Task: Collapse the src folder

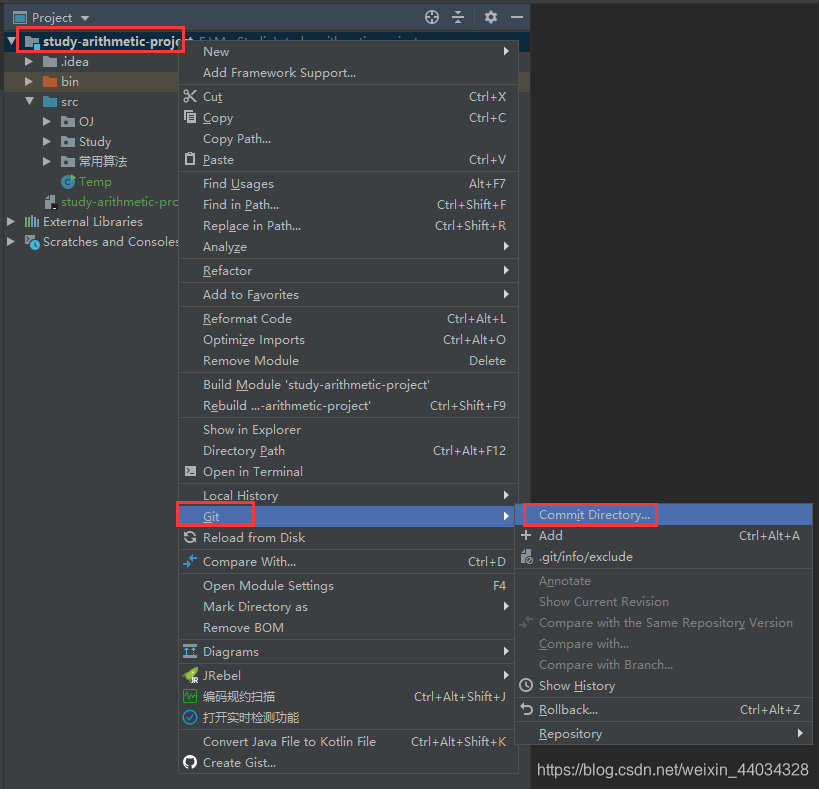Action: (x=29, y=101)
